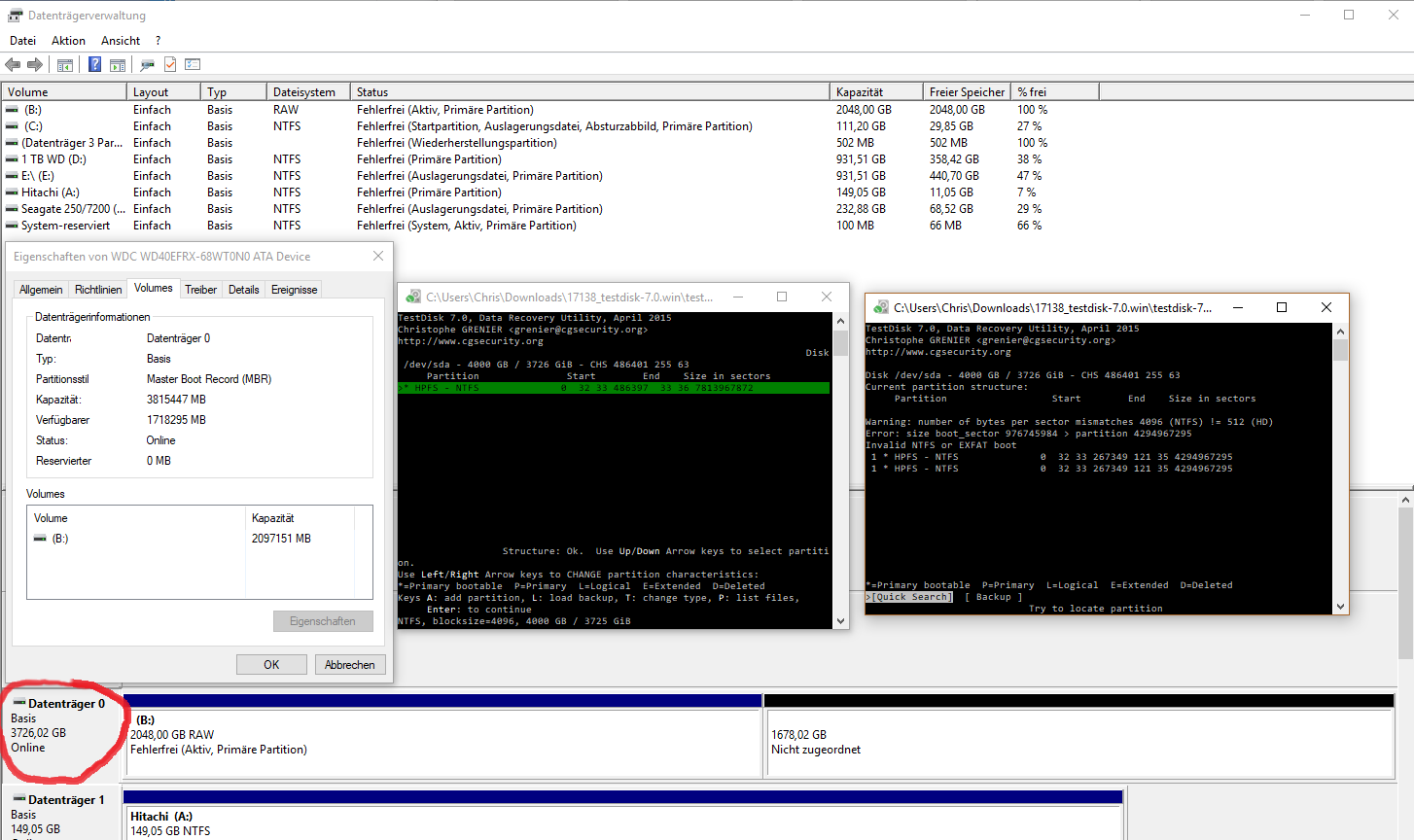Screen dimensions: 1414x840
Task: Switch to the Treiber tab
Action: [x=201, y=290]
